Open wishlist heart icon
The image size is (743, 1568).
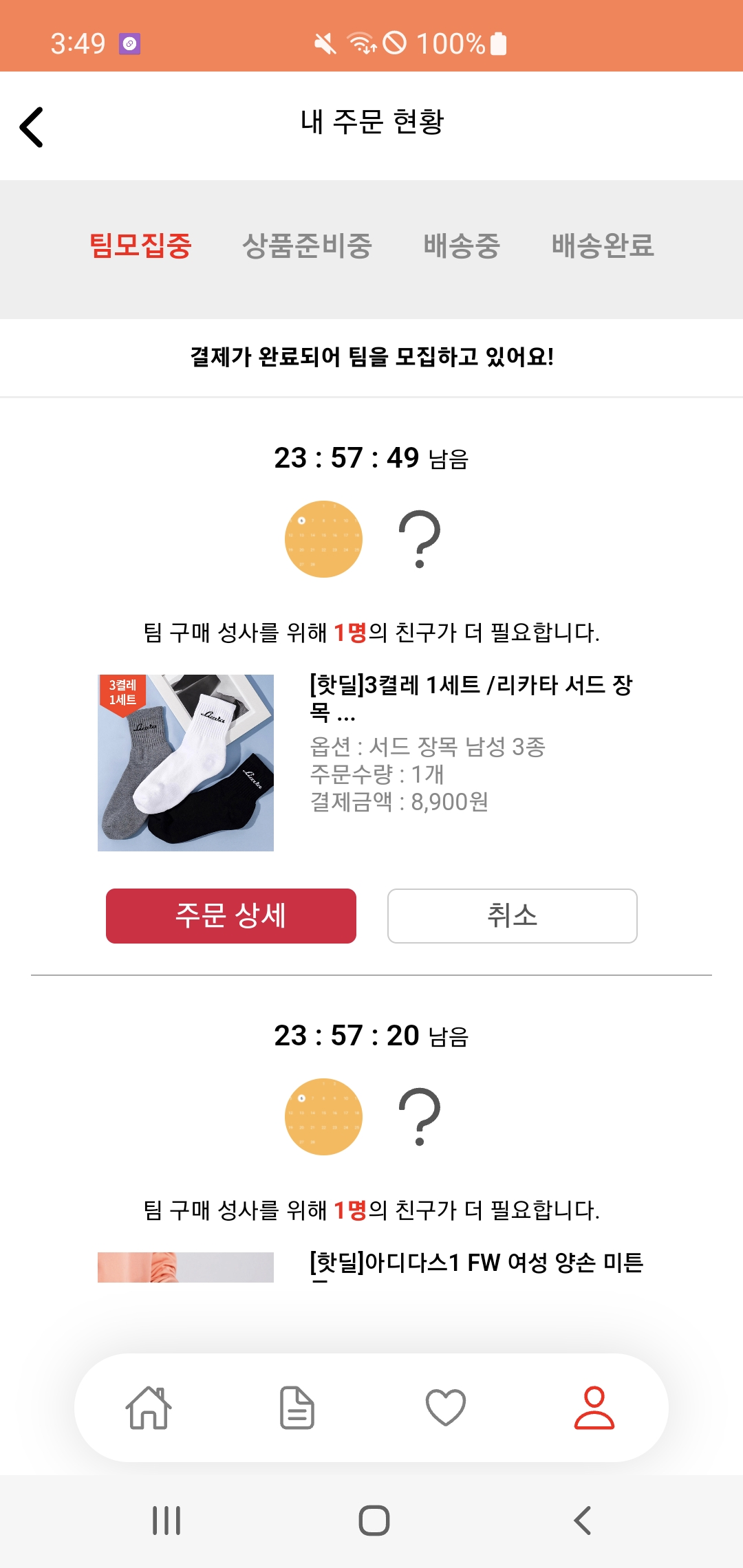(x=446, y=1408)
